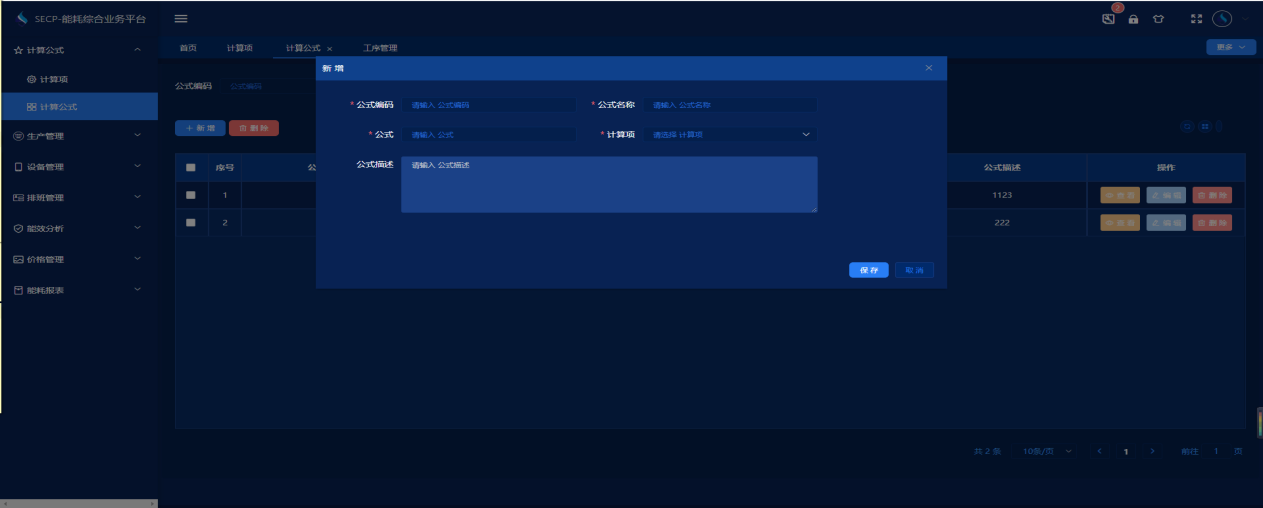The width and height of the screenshot is (1263, 508).
Task: Open the theme shirt icon
Action: click(x=1158, y=19)
